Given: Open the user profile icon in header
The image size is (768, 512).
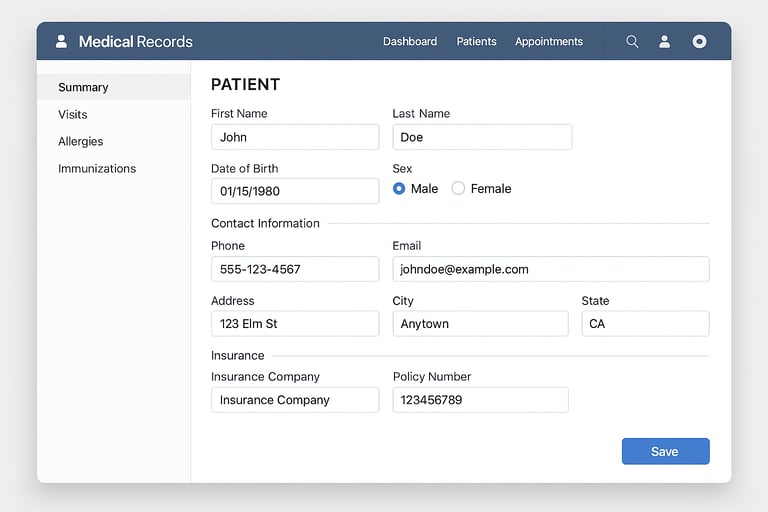Looking at the screenshot, I should click(x=664, y=41).
